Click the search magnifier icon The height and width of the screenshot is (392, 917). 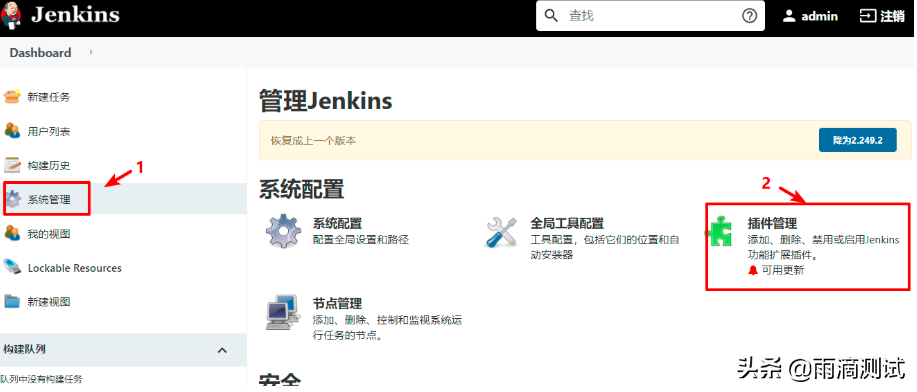click(551, 16)
